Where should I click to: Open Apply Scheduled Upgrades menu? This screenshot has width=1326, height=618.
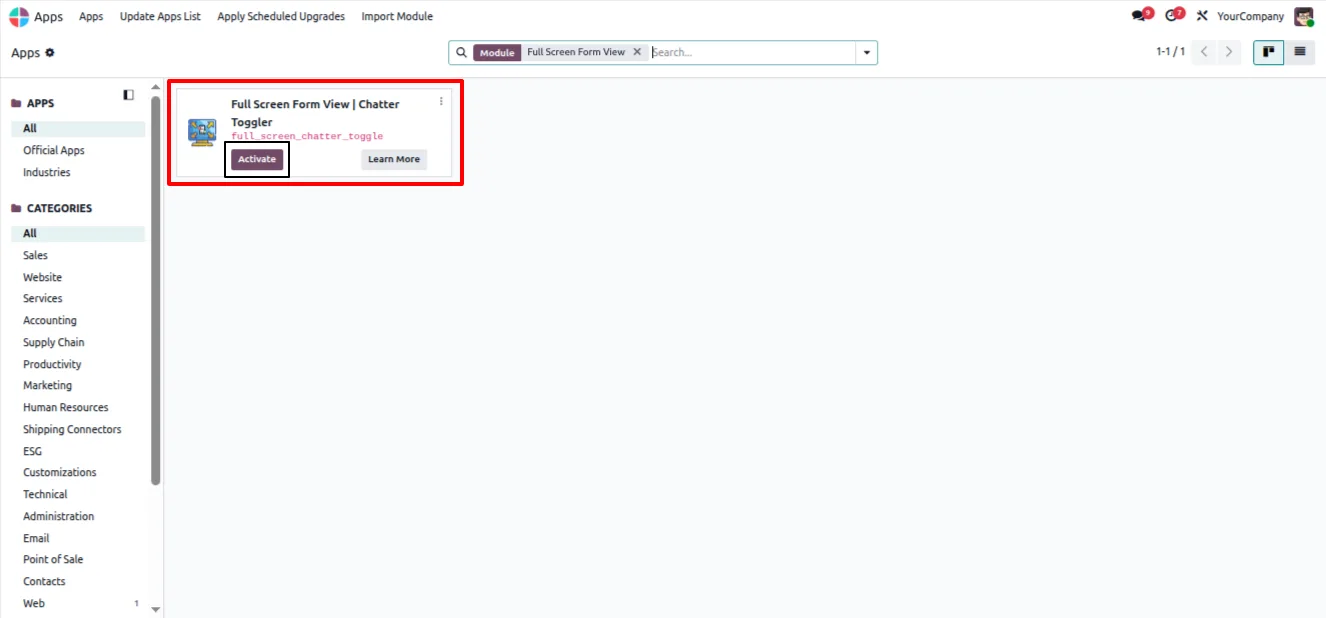click(x=281, y=17)
